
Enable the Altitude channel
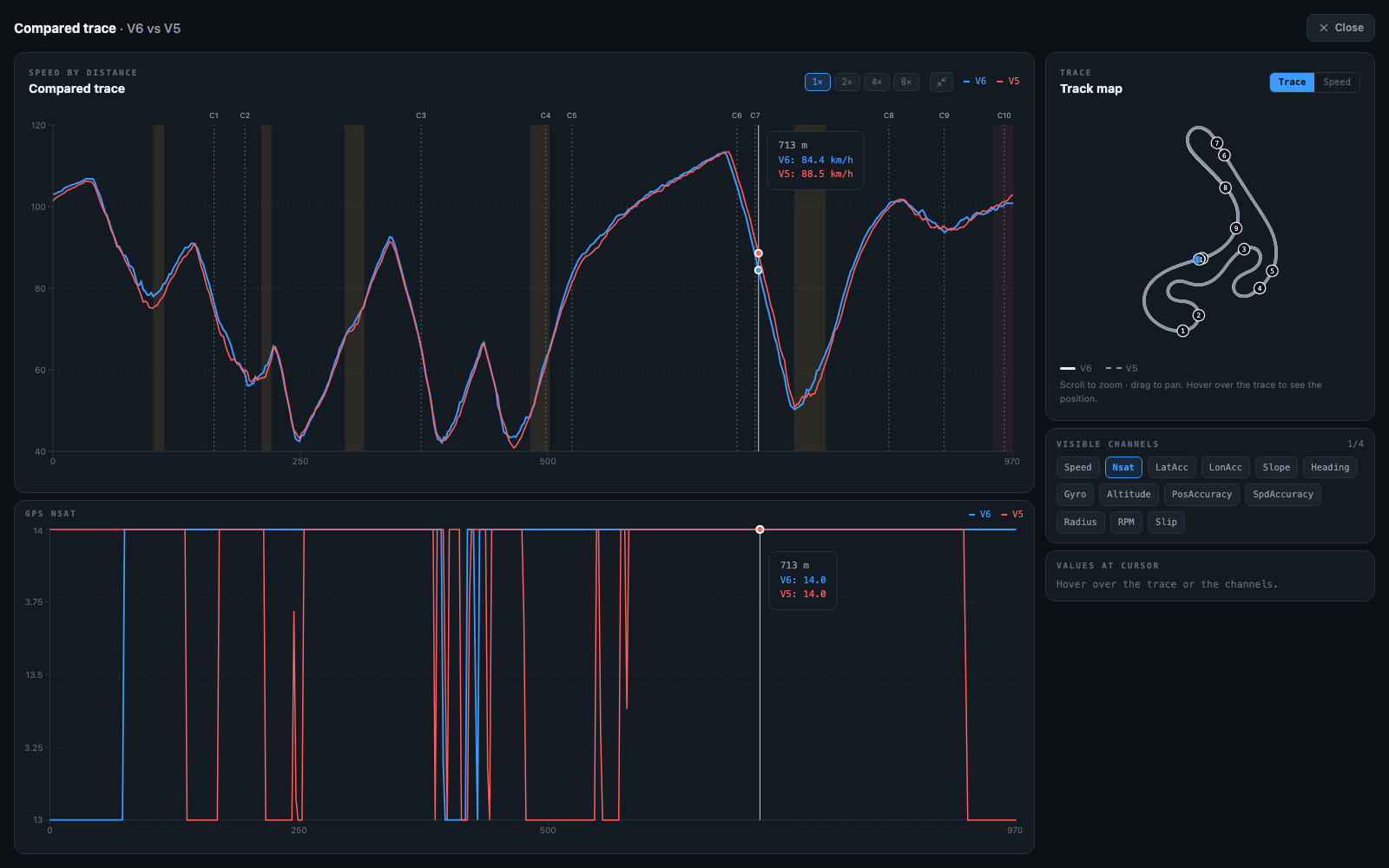pos(1129,494)
